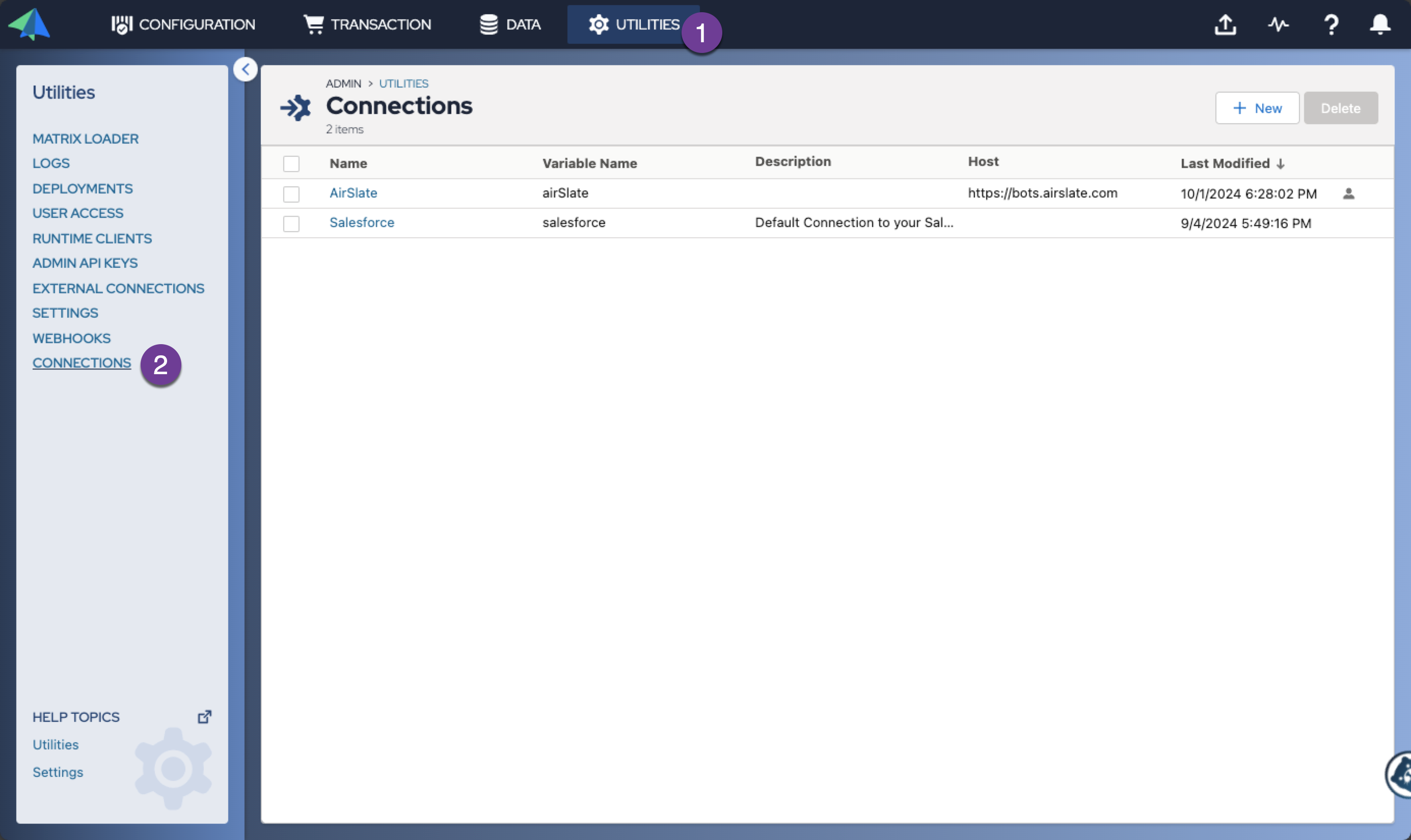Open the notifications bell icon
Image resolution: width=1411 pixels, height=840 pixels.
click(x=1380, y=24)
